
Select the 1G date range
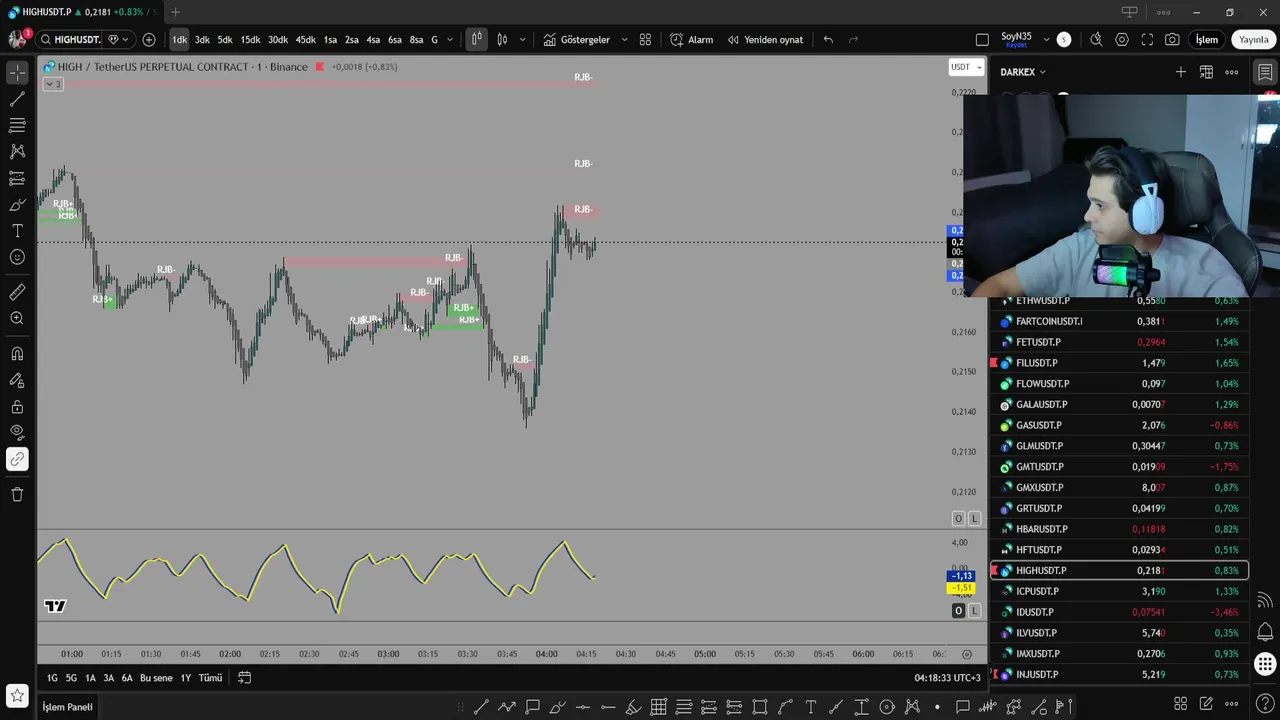52,678
